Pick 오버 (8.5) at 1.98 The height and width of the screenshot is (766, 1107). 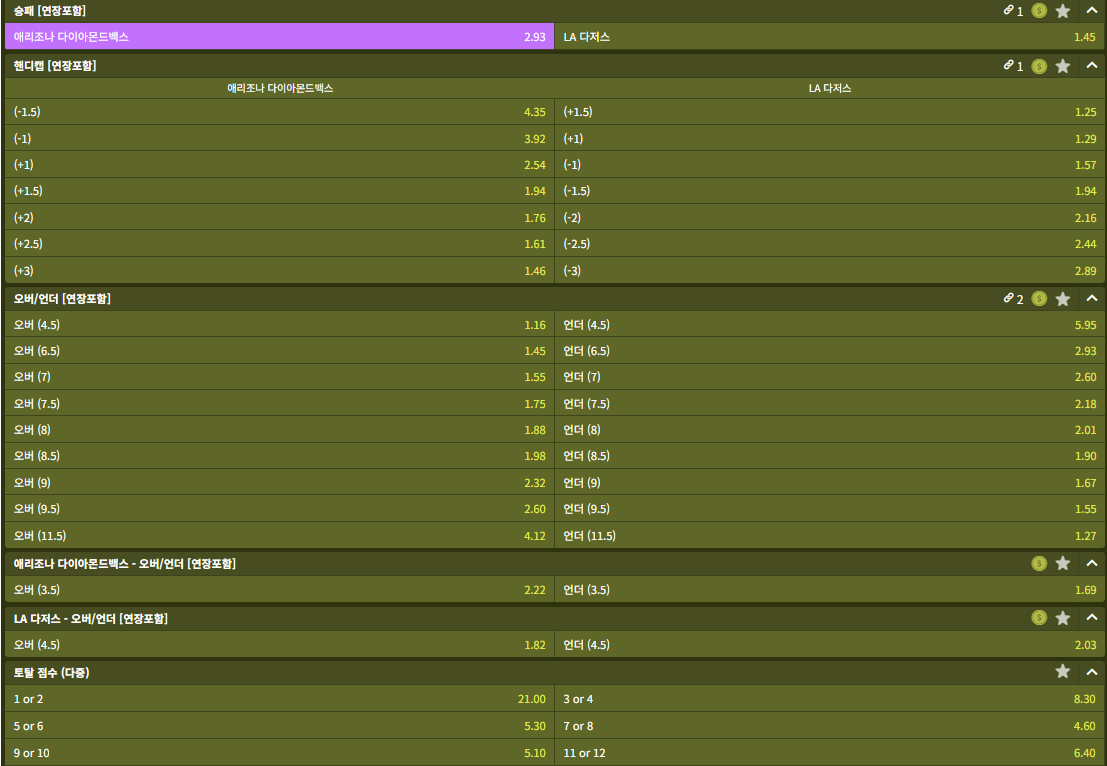tap(280, 456)
